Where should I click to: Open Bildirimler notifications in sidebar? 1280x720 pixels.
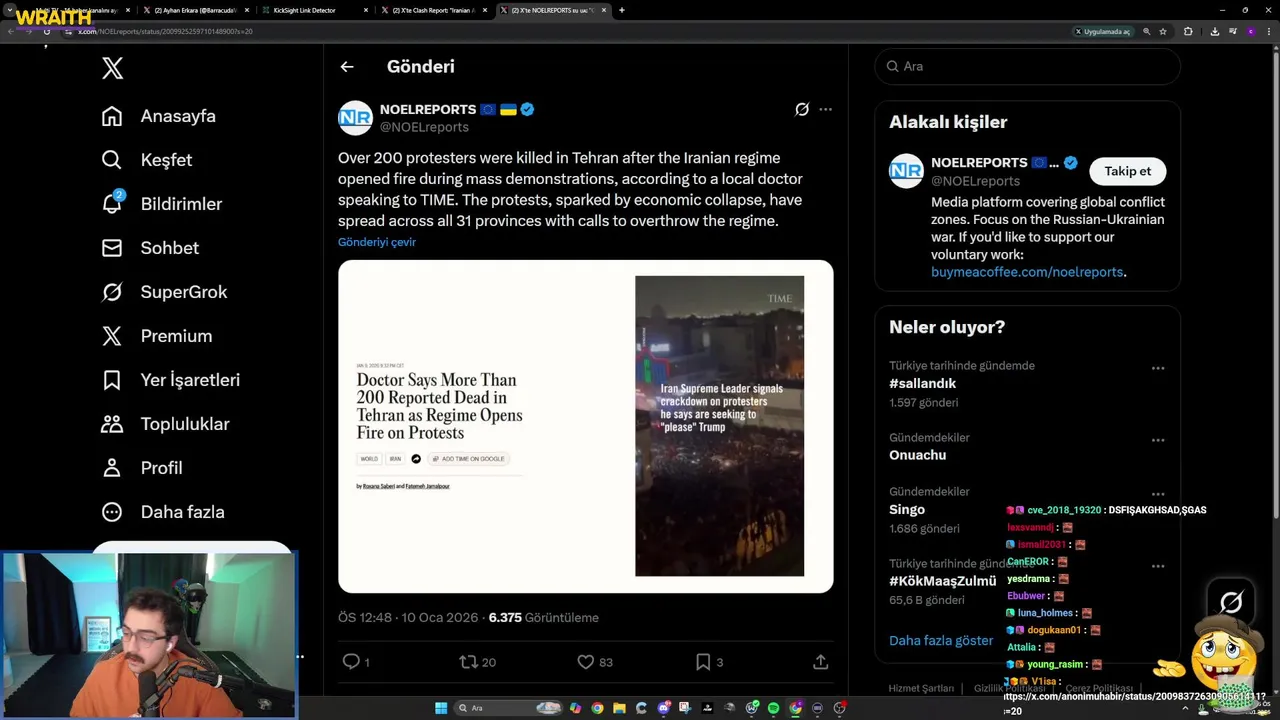161,204
